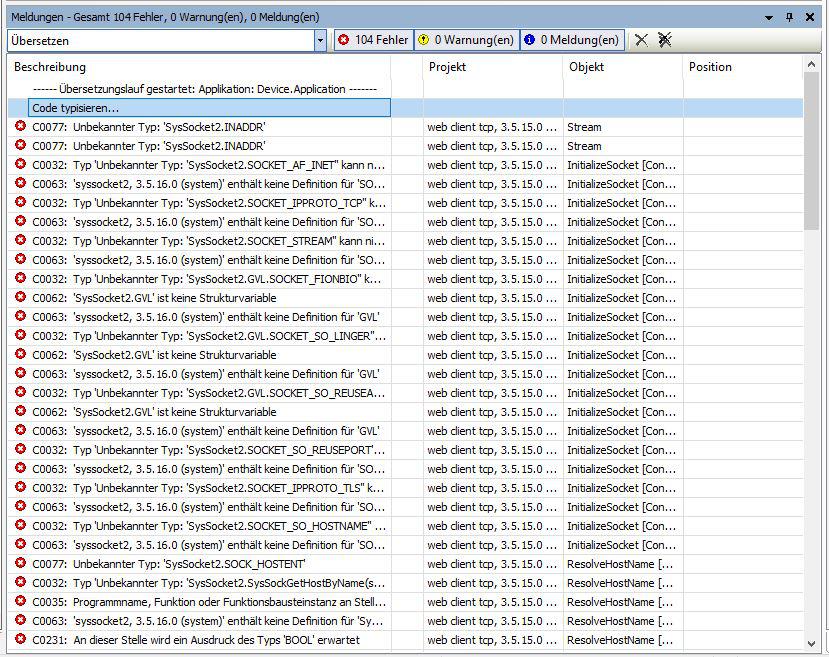829x657 pixels.
Task: Click the Position column header
Action: tap(742, 67)
